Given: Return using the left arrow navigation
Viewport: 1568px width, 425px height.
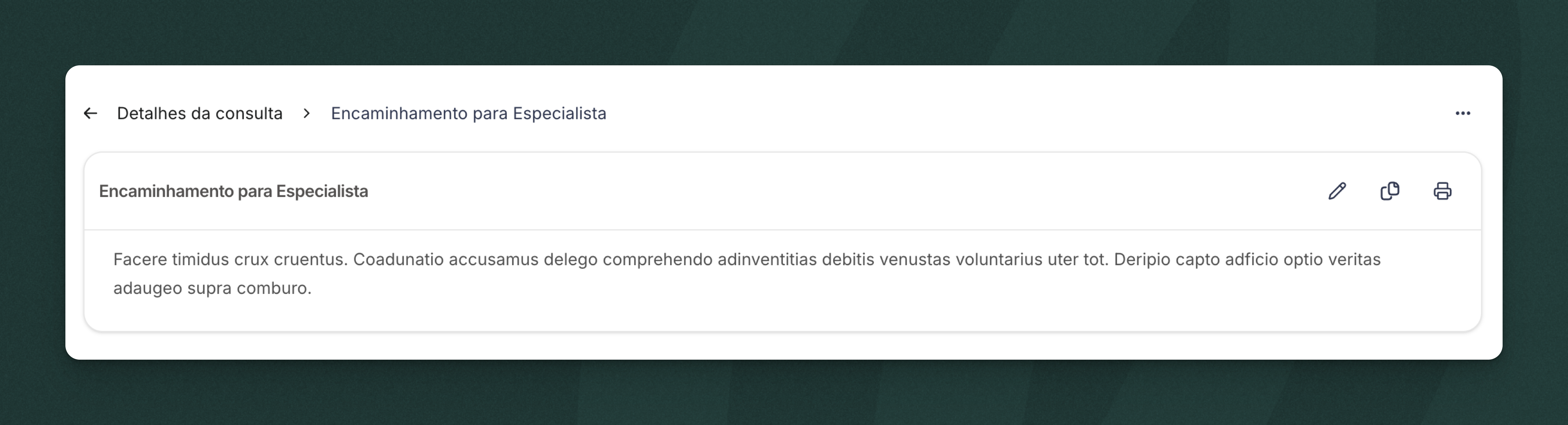Looking at the screenshot, I should click(90, 112).
